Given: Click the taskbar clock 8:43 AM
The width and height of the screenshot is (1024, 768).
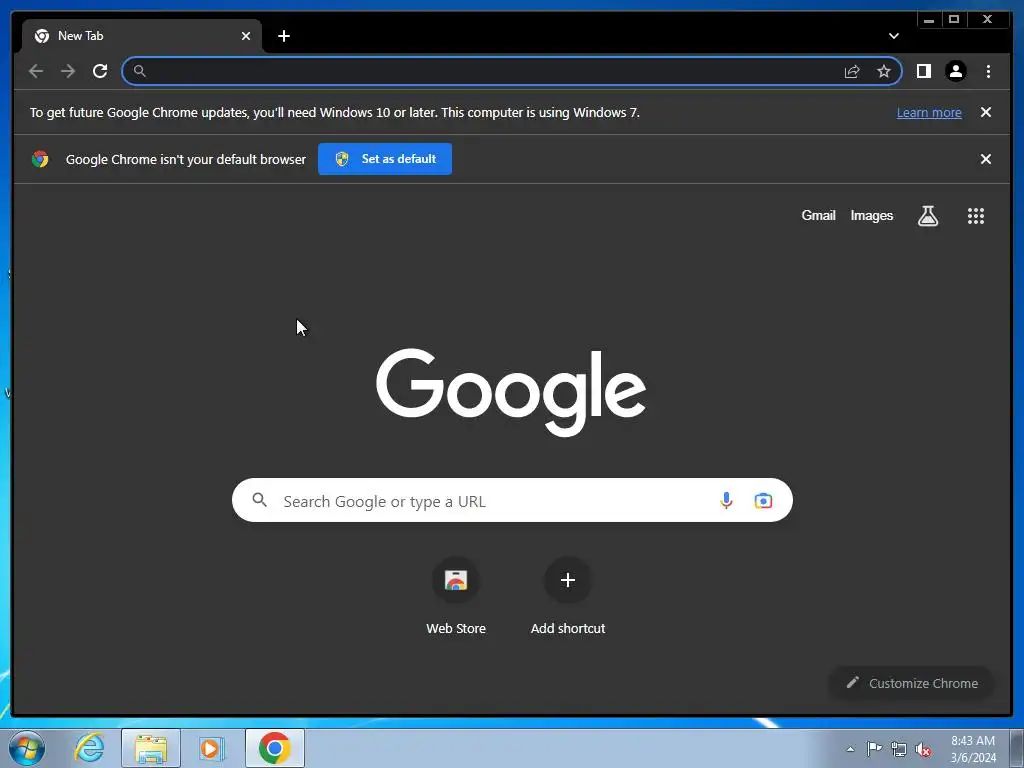Looking at the screenshot, I should click(x=972, y=749).
